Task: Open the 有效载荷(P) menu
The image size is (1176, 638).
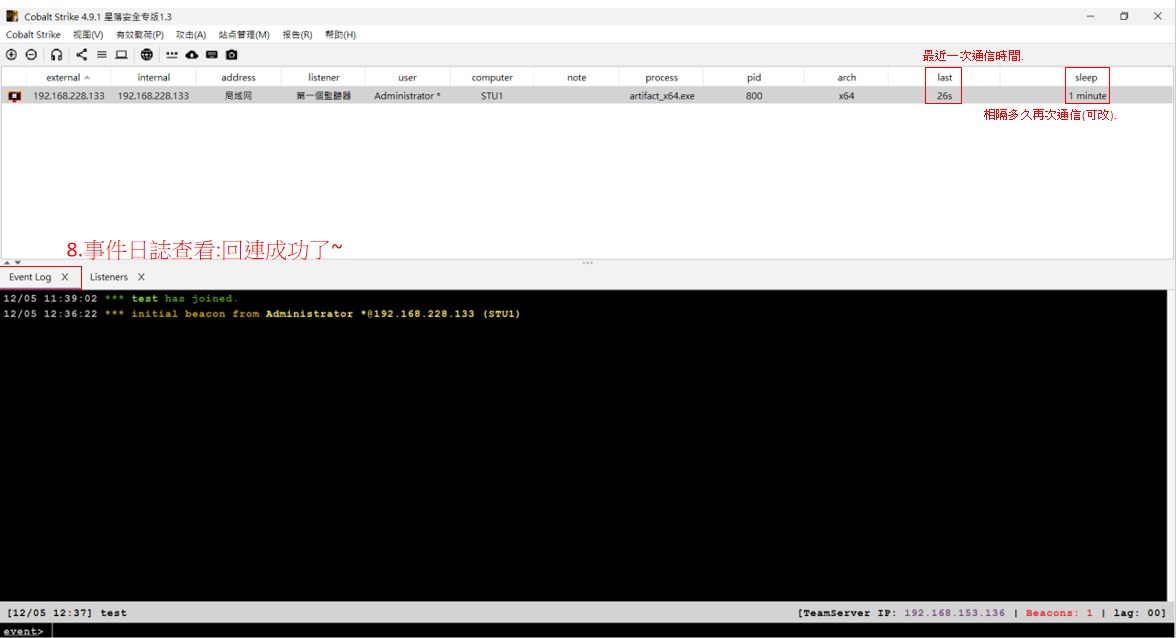Action: click(140, 34)
